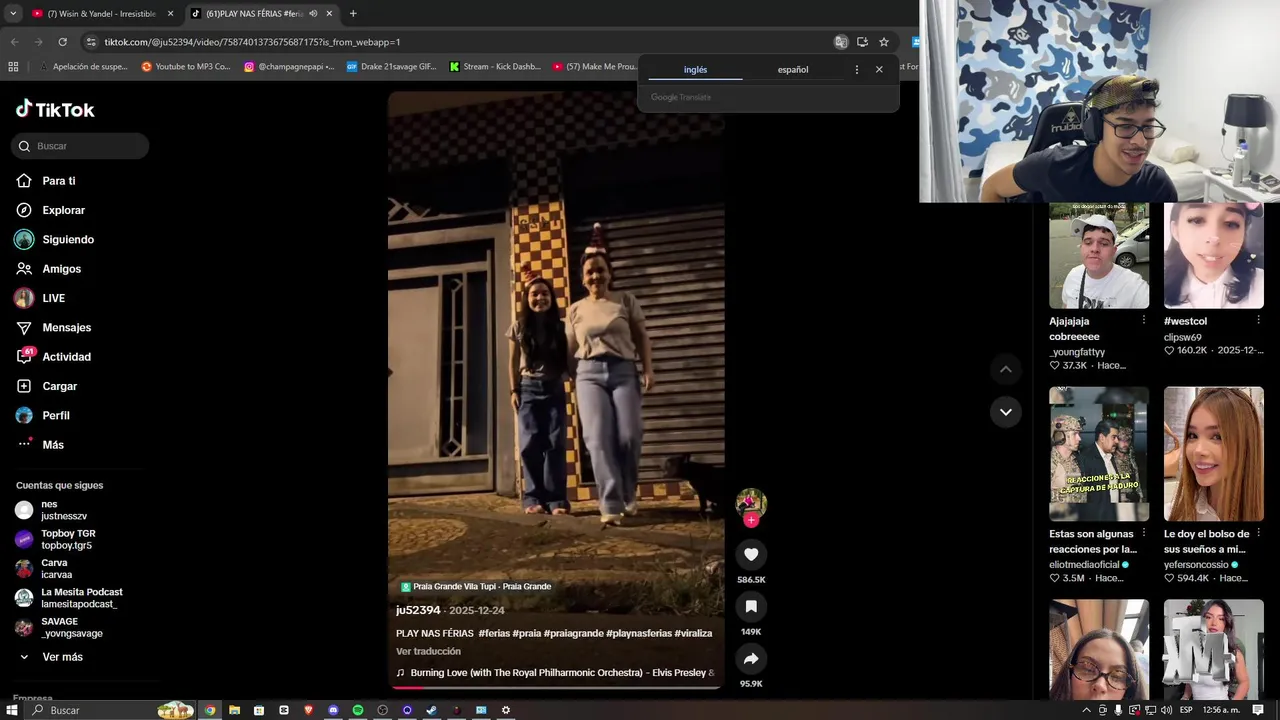Save the video with the bookmark icon
The width and height of the screenshot is (1280, 720).
tap(751, 606)
